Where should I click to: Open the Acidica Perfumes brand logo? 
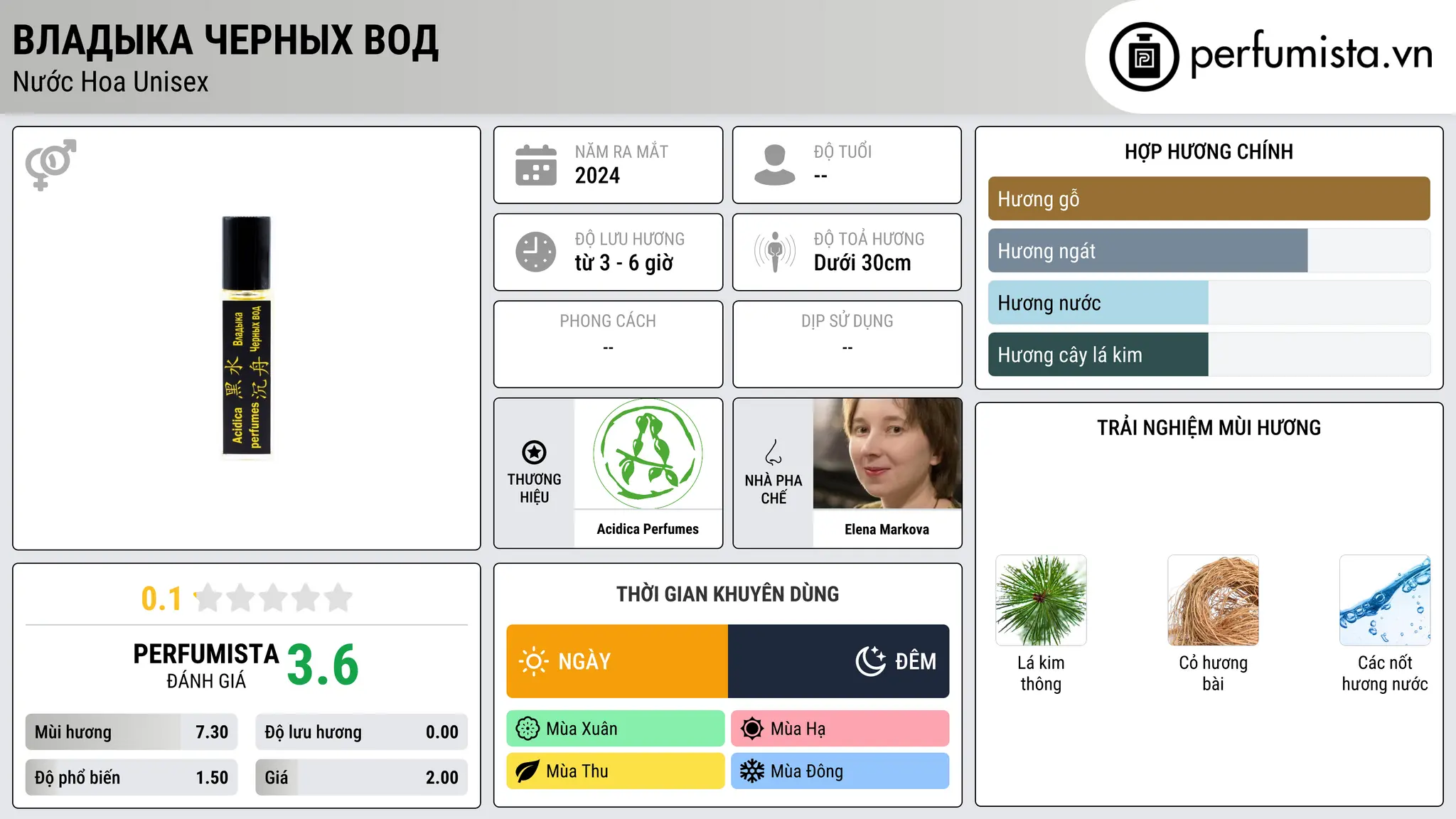pyautogui.click(x=648, y=454)
